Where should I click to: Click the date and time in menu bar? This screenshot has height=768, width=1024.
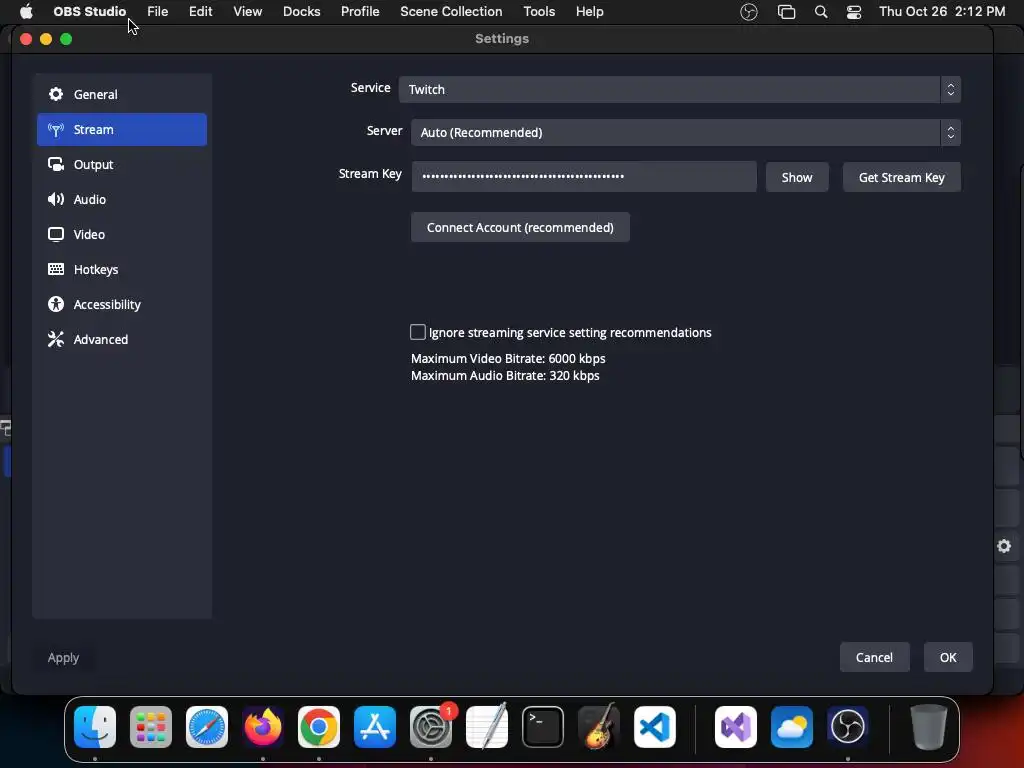(942, 11)
